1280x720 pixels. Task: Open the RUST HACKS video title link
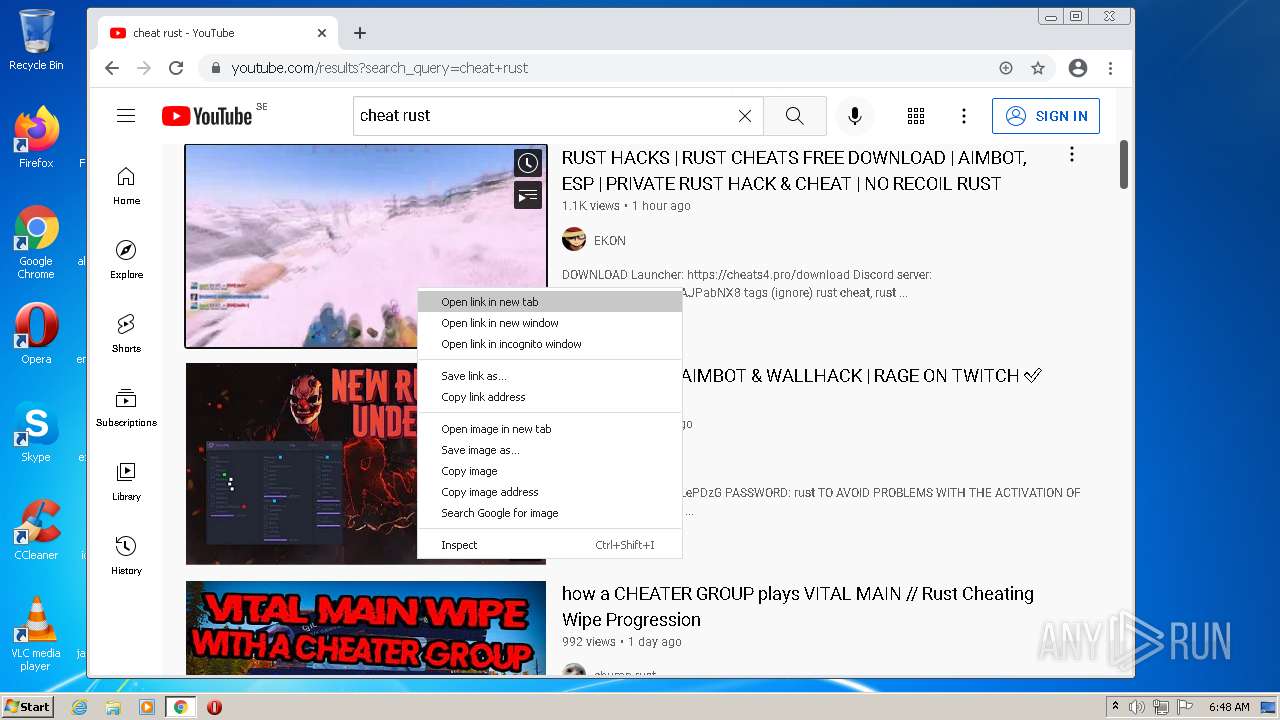click(794, 171)
